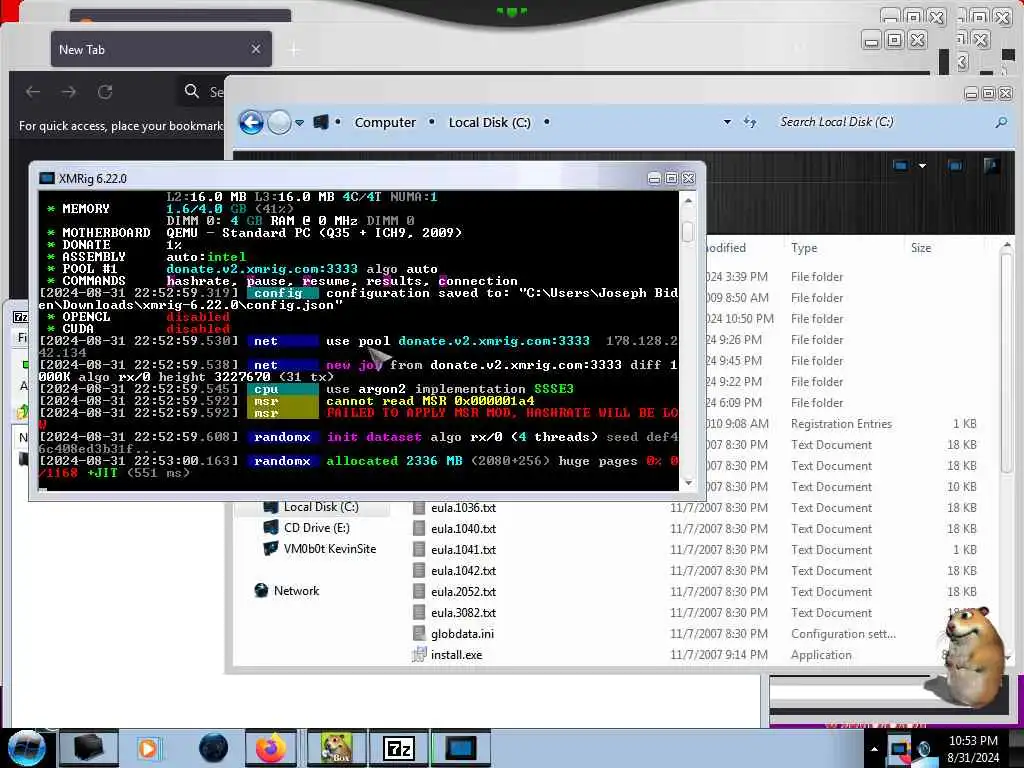
Task: Click the Firefox Back arrow
Action: click(33, 92)
